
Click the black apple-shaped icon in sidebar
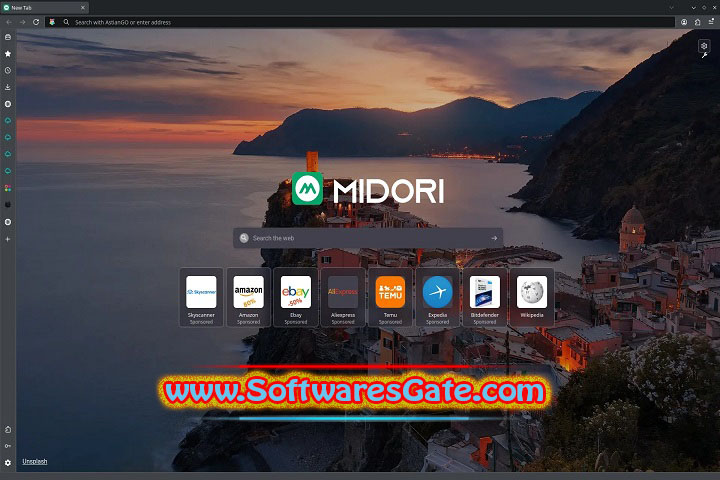pos(8,205)
